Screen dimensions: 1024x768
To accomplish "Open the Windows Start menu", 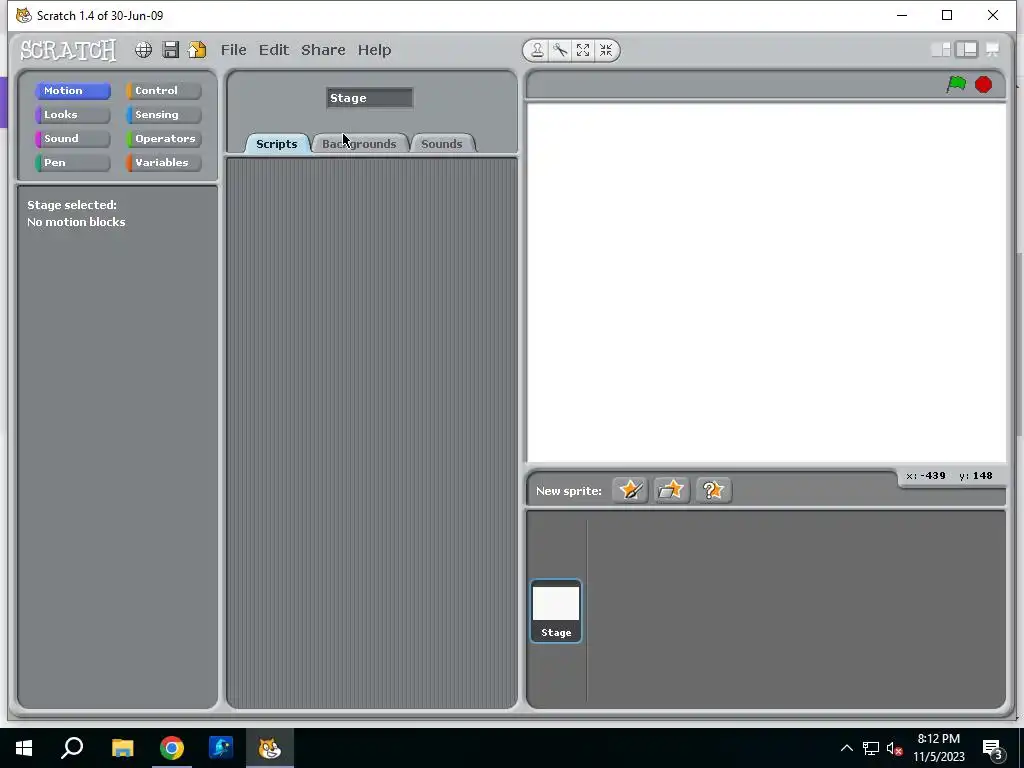I will point(24,748).
